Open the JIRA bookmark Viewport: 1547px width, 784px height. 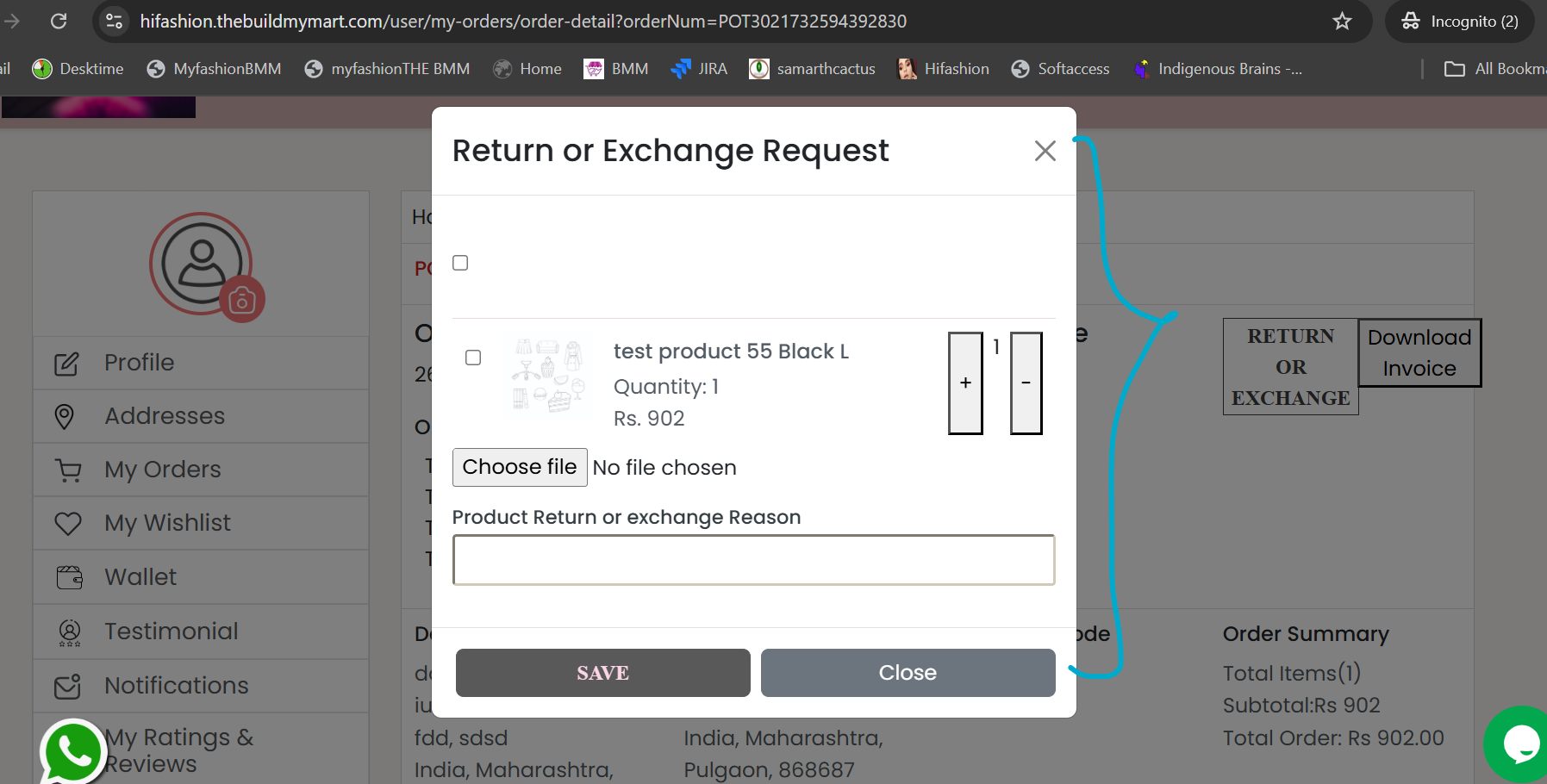coord(699,69)
